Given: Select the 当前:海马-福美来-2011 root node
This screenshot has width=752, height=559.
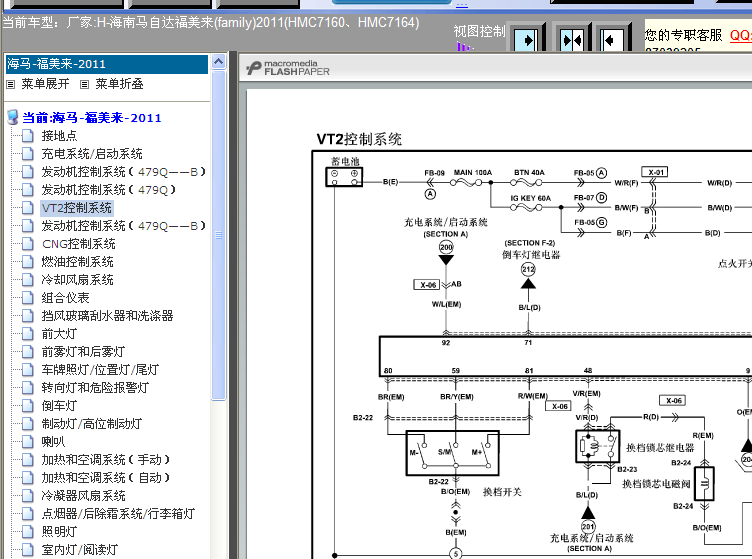Looking at the screenshot, I should 92,118.
